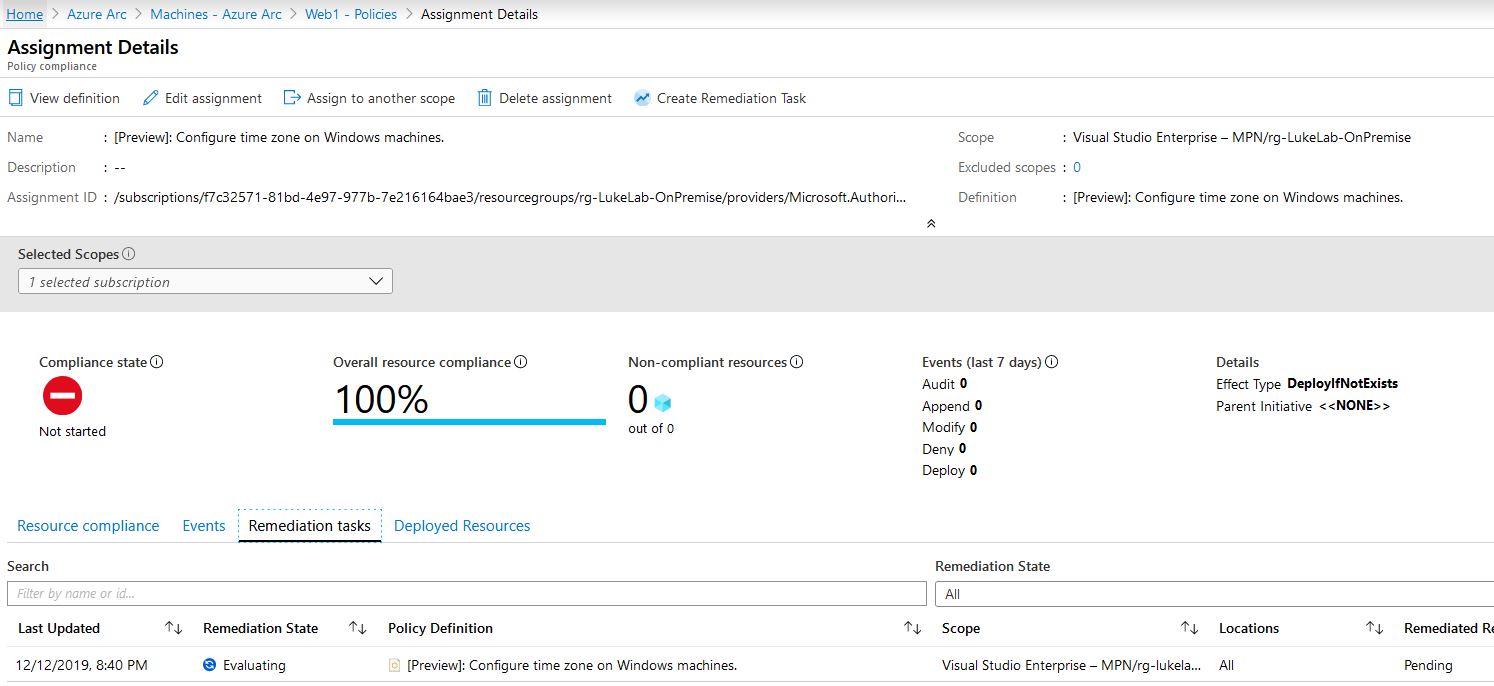
Task: Click the 100% compliance value
Action: [381, 399]
